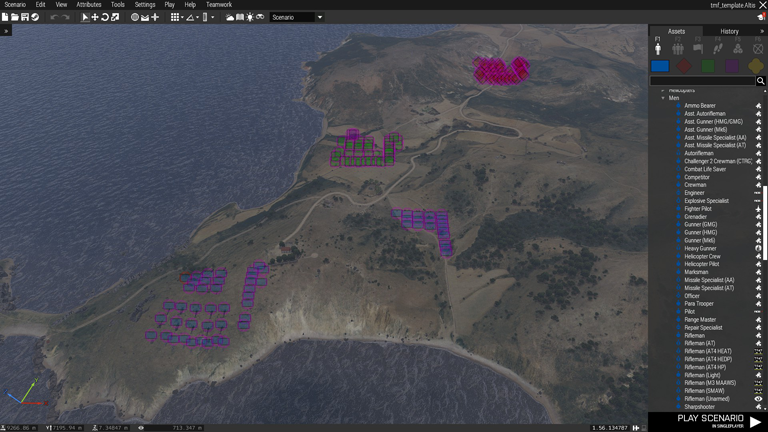Image resolution: width=768 pixels, height=432 pixels.
Task: Choose the purple Civilian side swatch
Action: 732,66
